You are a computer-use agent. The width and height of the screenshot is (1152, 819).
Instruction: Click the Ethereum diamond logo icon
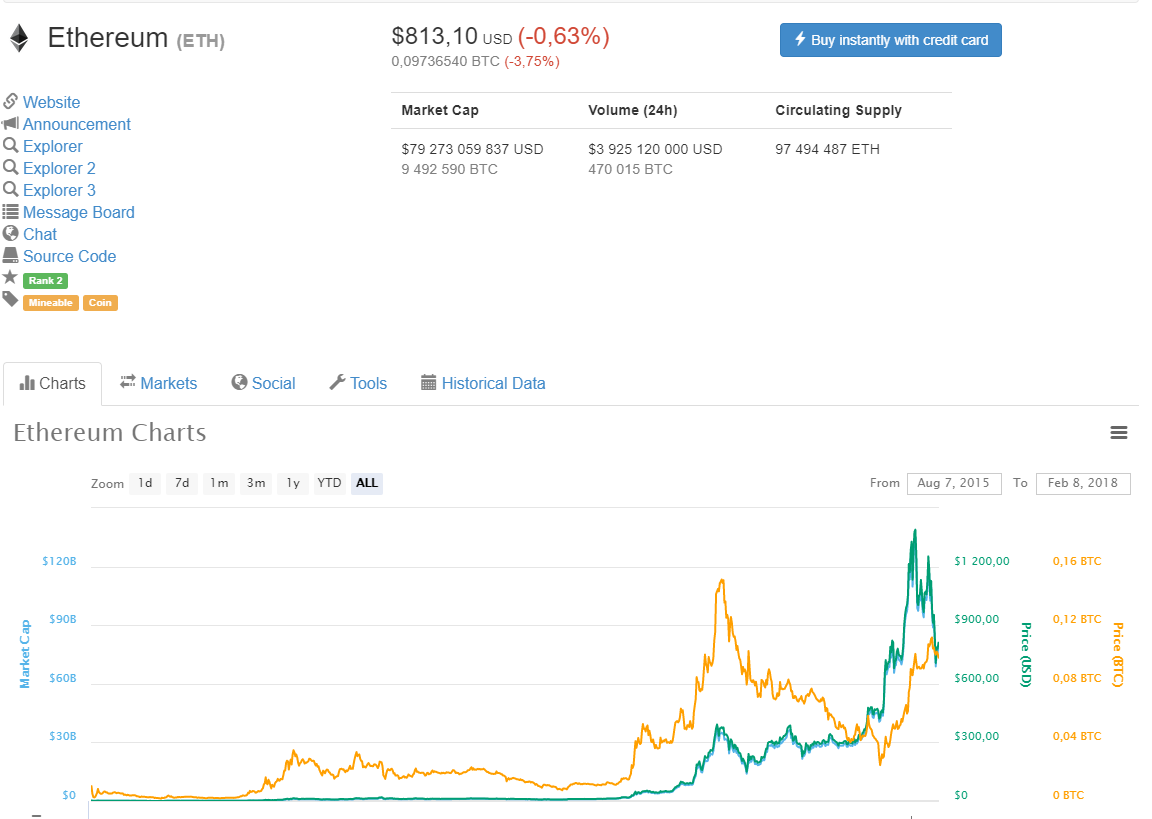pos(19,39)
